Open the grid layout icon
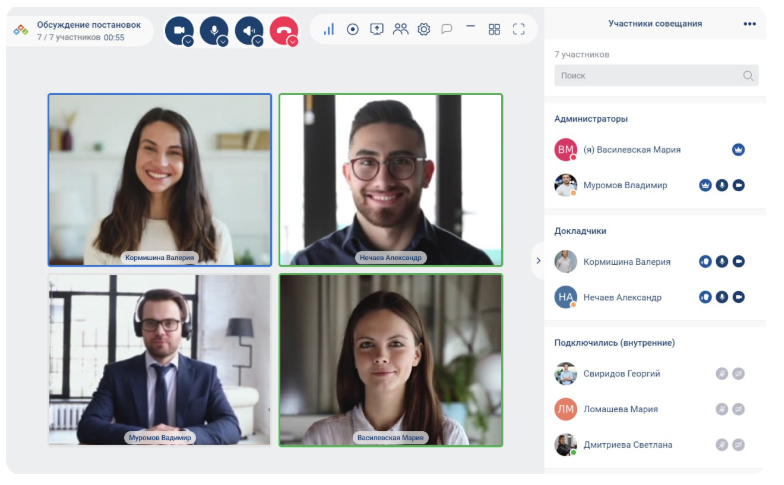This screenshot has width=784, height=485. 494,30
